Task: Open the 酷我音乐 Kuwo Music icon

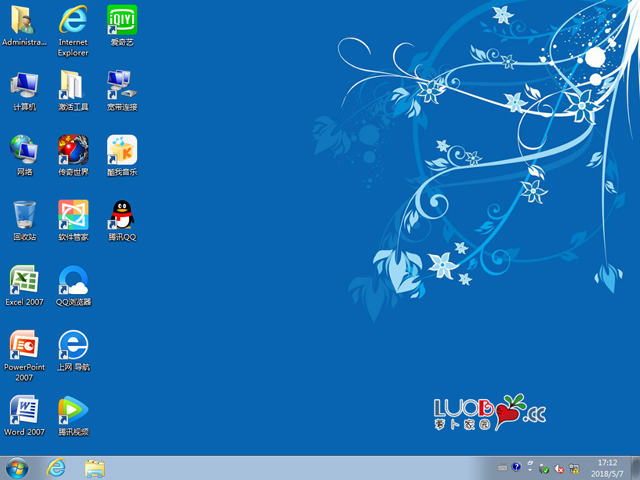Action: (122, 150)
